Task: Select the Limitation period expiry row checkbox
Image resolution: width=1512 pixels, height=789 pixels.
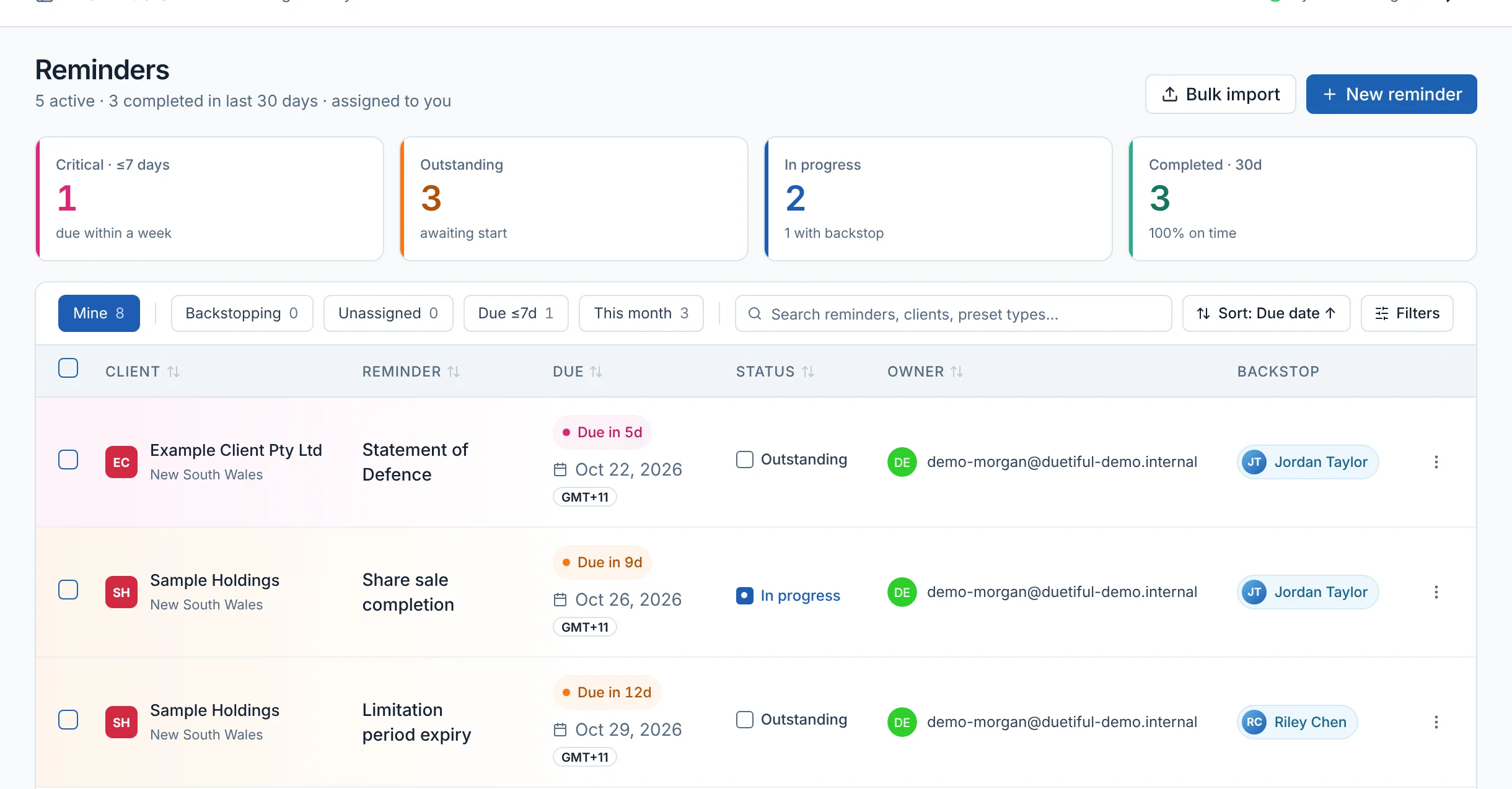Action: (x=68, y=720)
